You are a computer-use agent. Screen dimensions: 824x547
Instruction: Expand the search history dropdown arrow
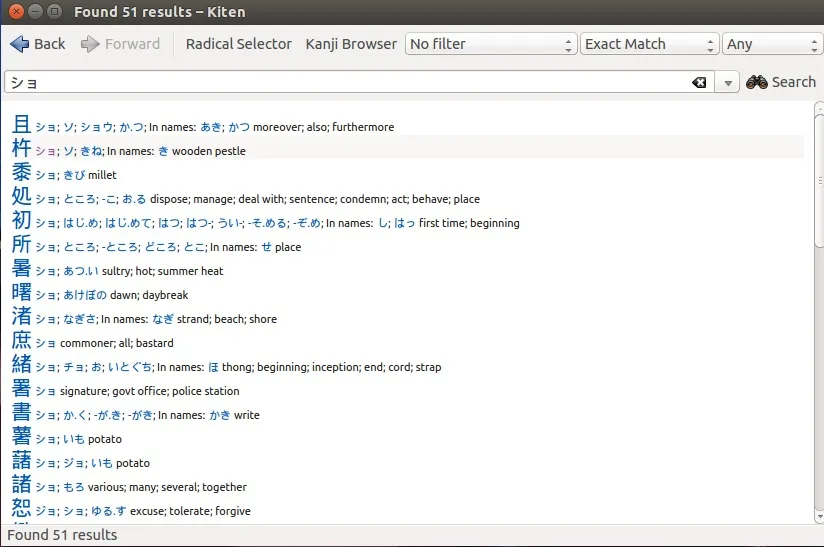tap(729, 83)
